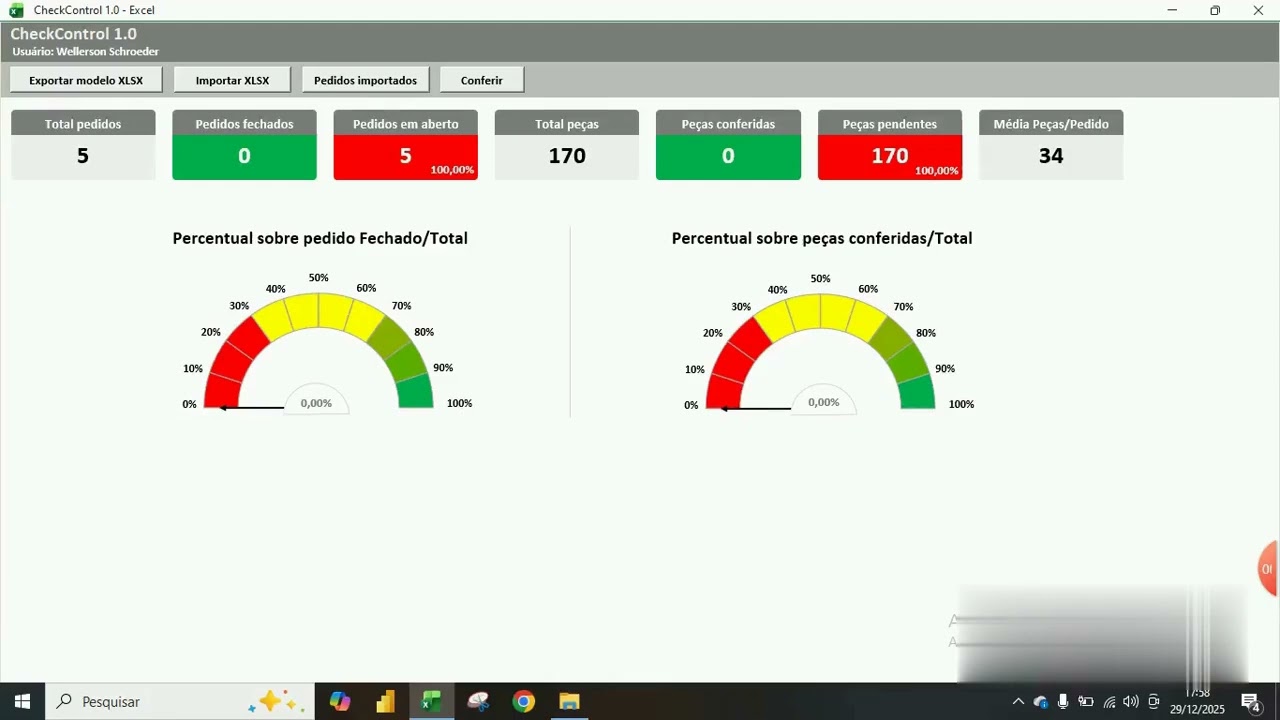Click the CheckControl 1.0 header title

(73, 34)
